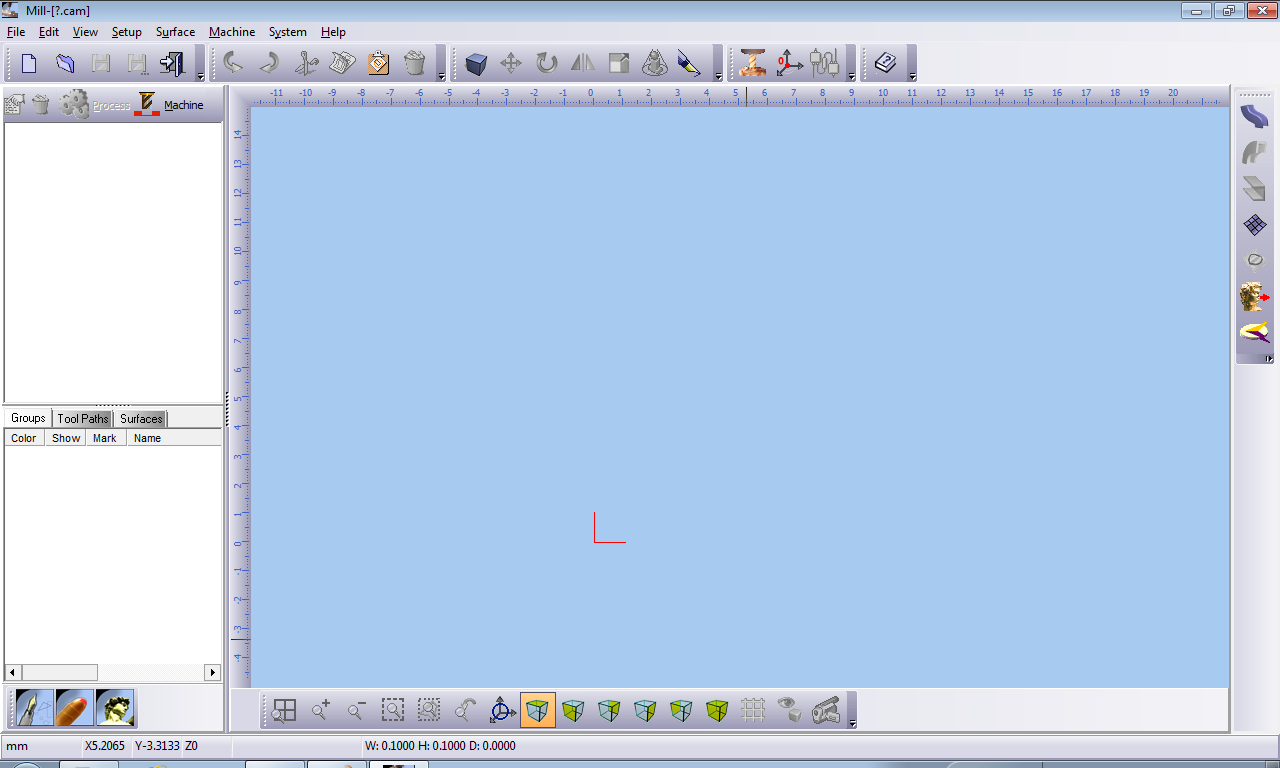1280x768 pixels.
Task: Switch to the Tool Paths tab
Action: tap(83, 418)
